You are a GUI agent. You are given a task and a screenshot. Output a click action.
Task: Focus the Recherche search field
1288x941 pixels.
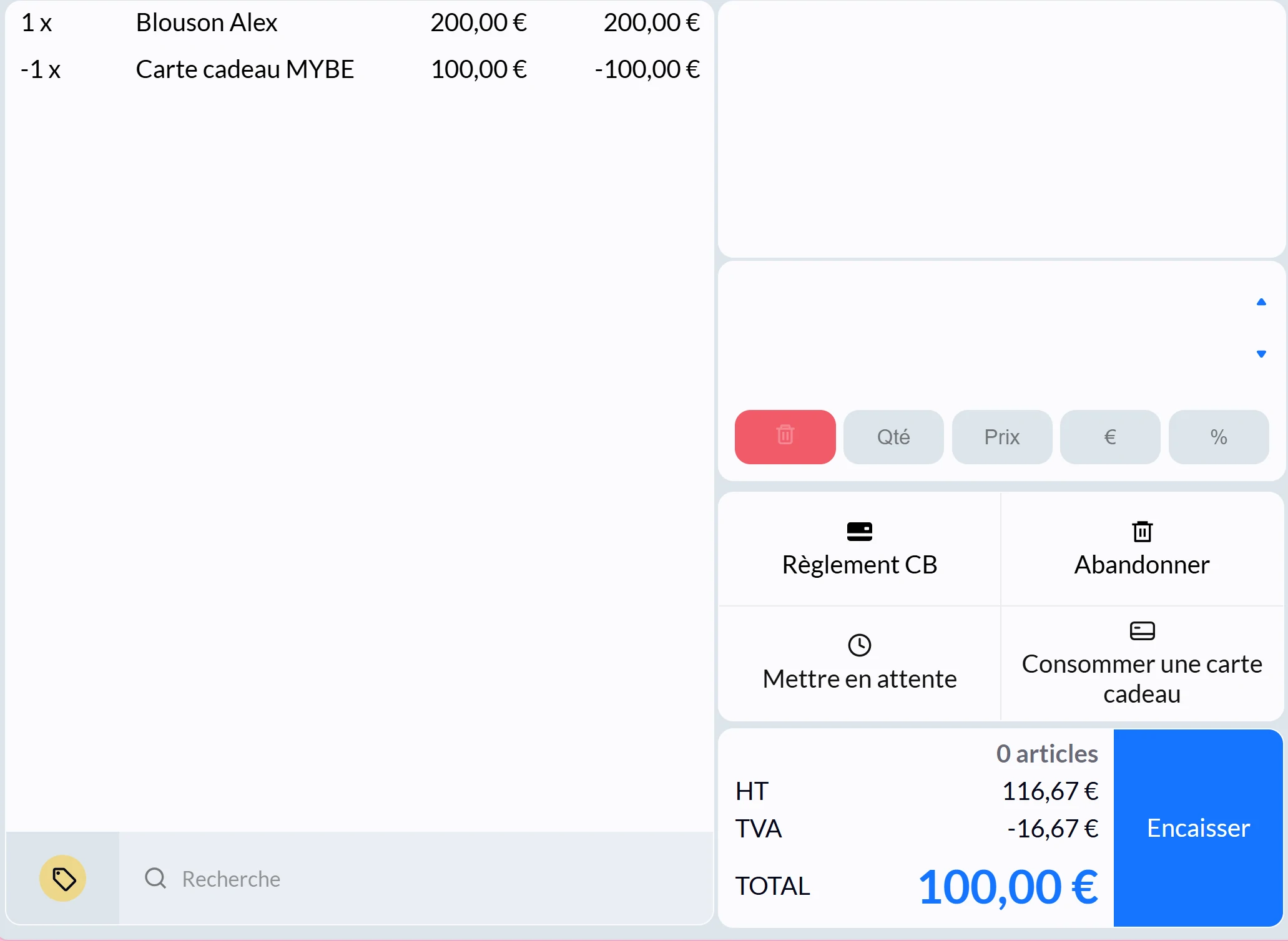coord(416,879)
